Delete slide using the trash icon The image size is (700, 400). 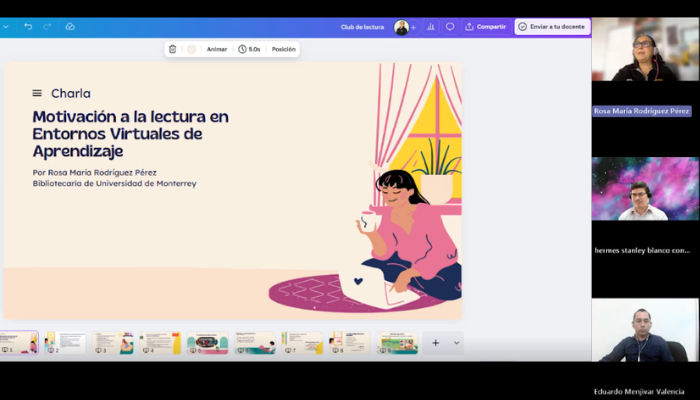[172, 49]
